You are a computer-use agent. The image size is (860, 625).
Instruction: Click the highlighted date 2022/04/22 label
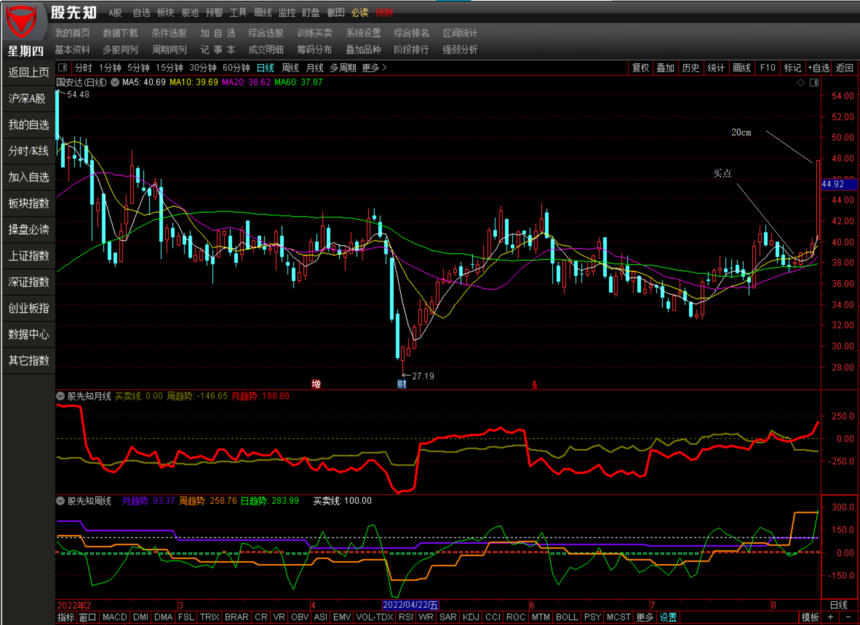point(410,605)
